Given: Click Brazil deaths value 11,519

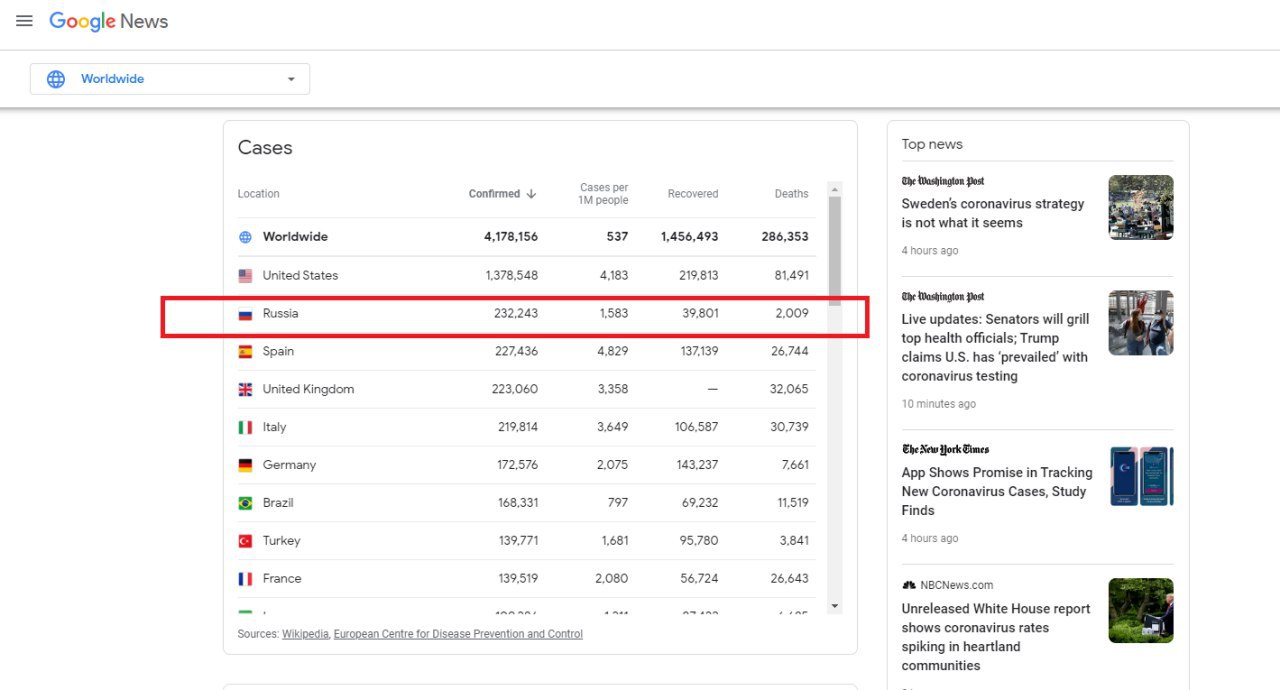Looking at the screenshot, I should pos(791,503).
